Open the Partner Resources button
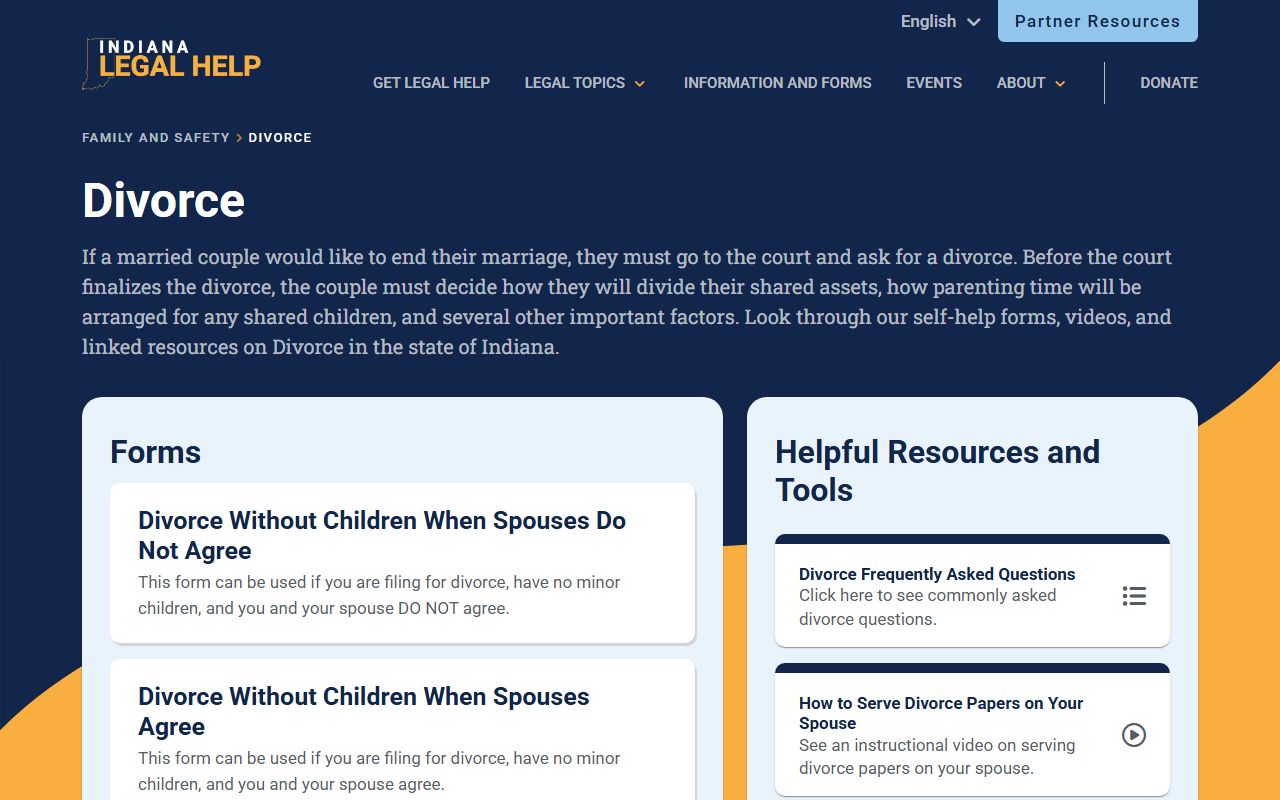This screenshot has width=1280, height=800. click(x=1098, y=21)
